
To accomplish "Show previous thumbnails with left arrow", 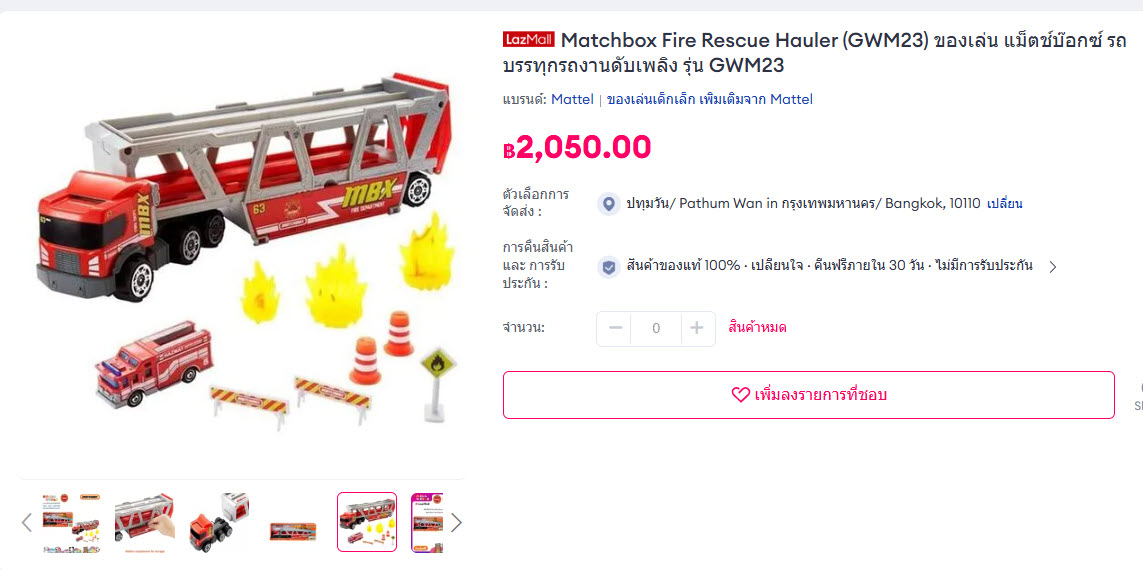I will [x=27, y=523].
